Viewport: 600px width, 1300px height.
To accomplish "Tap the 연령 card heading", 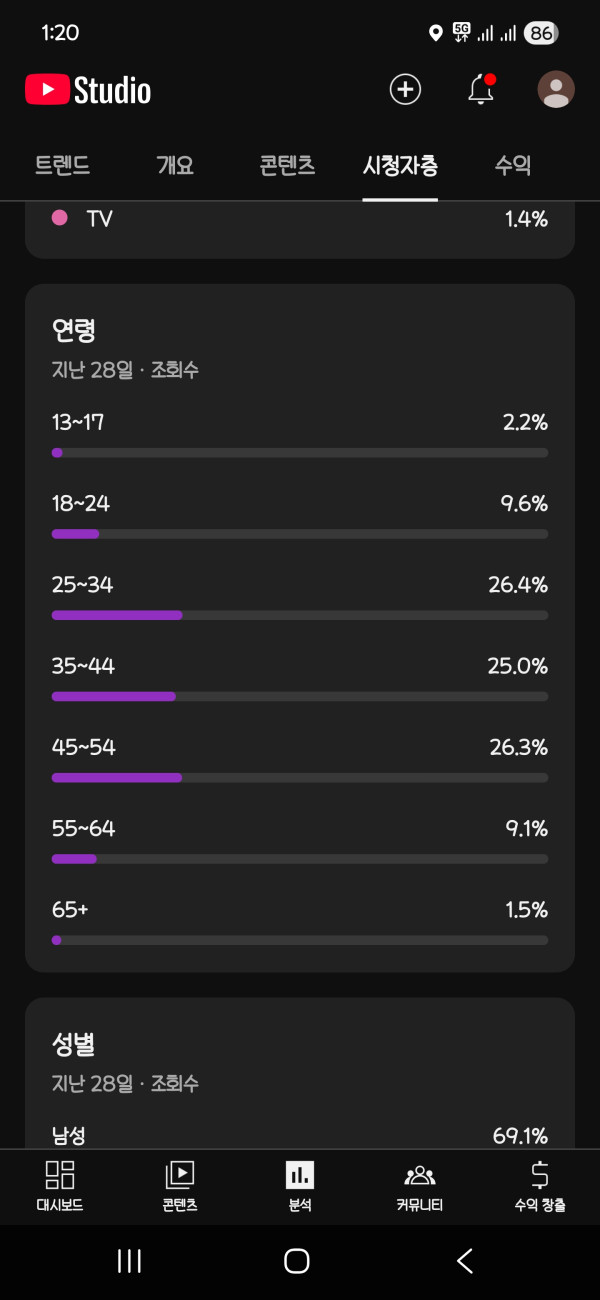I will 74,330.
